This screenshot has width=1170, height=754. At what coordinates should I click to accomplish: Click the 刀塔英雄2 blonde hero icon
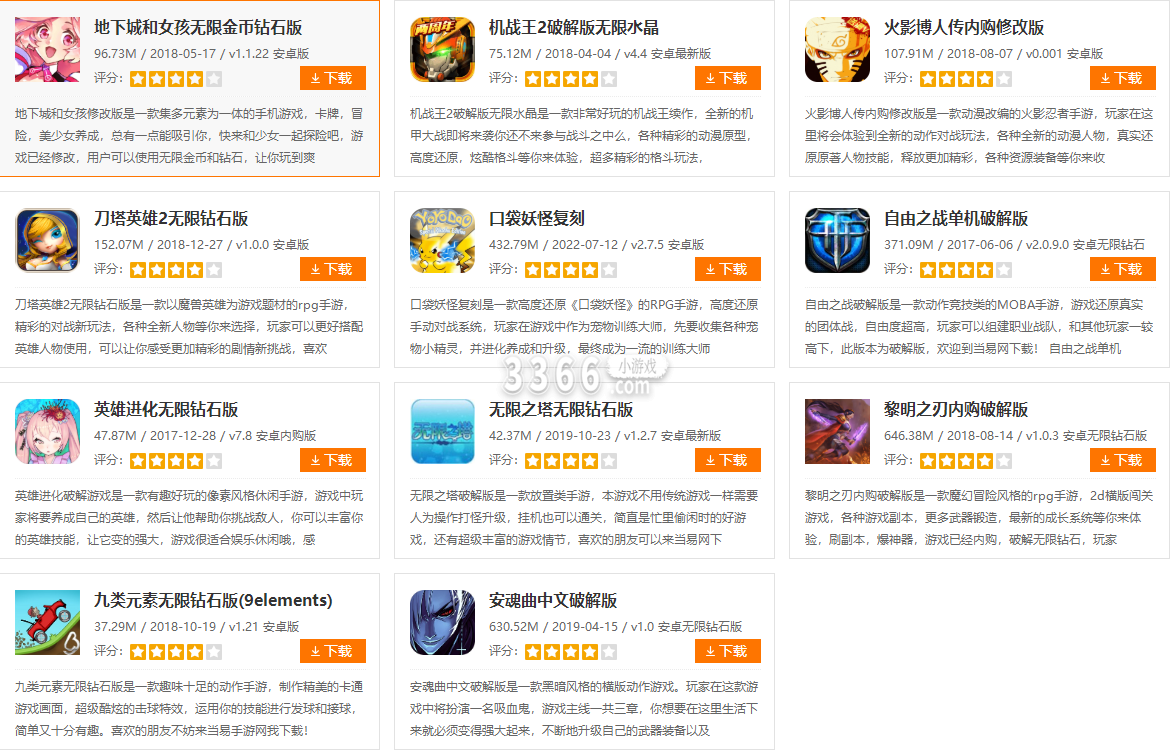(x=48, y=240)
